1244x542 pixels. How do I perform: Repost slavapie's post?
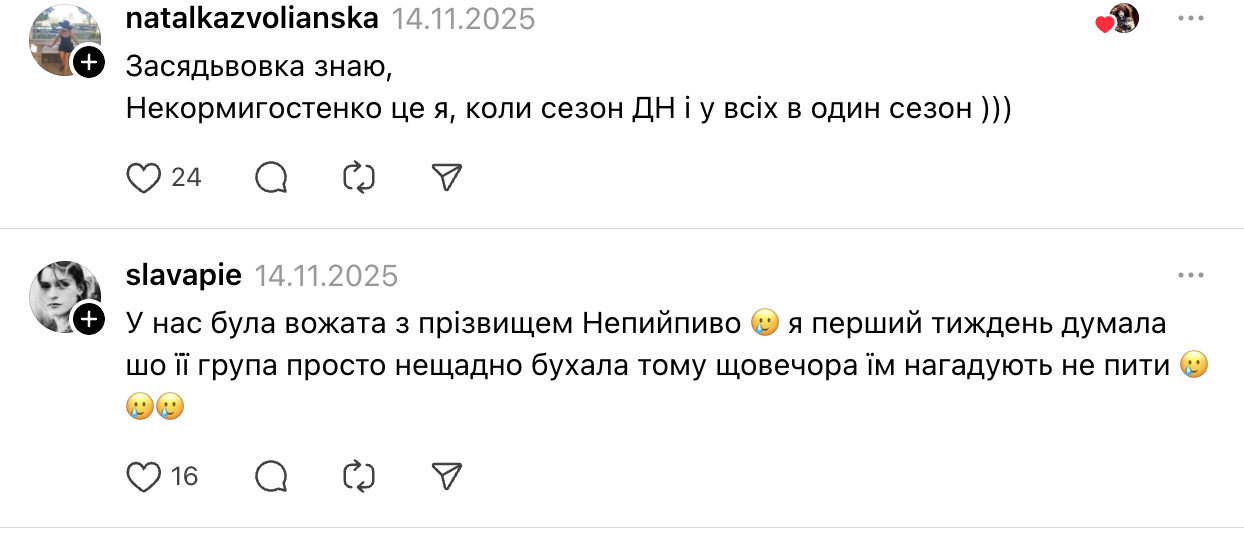(x=358, y=477)
